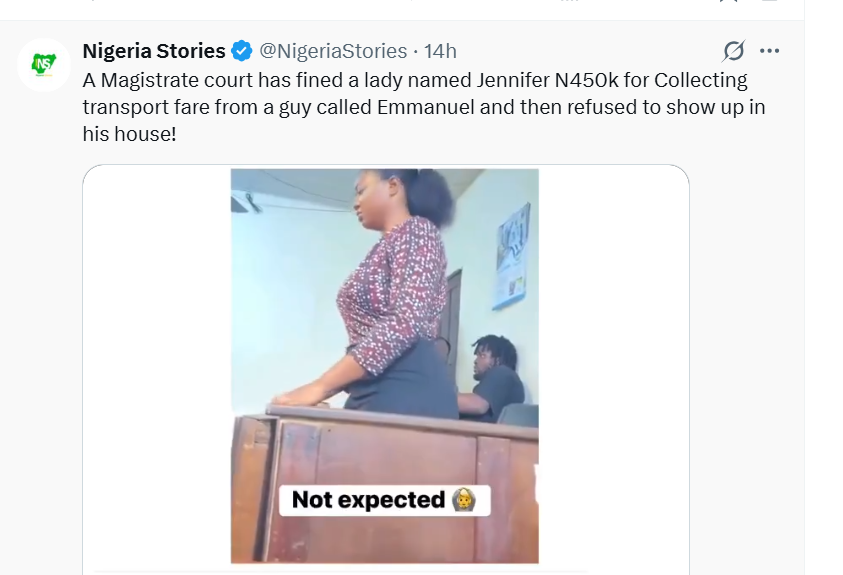Open the post via 14h timestamp
The width and height of the screenshot is (843, 575).
pyautogui.click(x=441, y=51)
